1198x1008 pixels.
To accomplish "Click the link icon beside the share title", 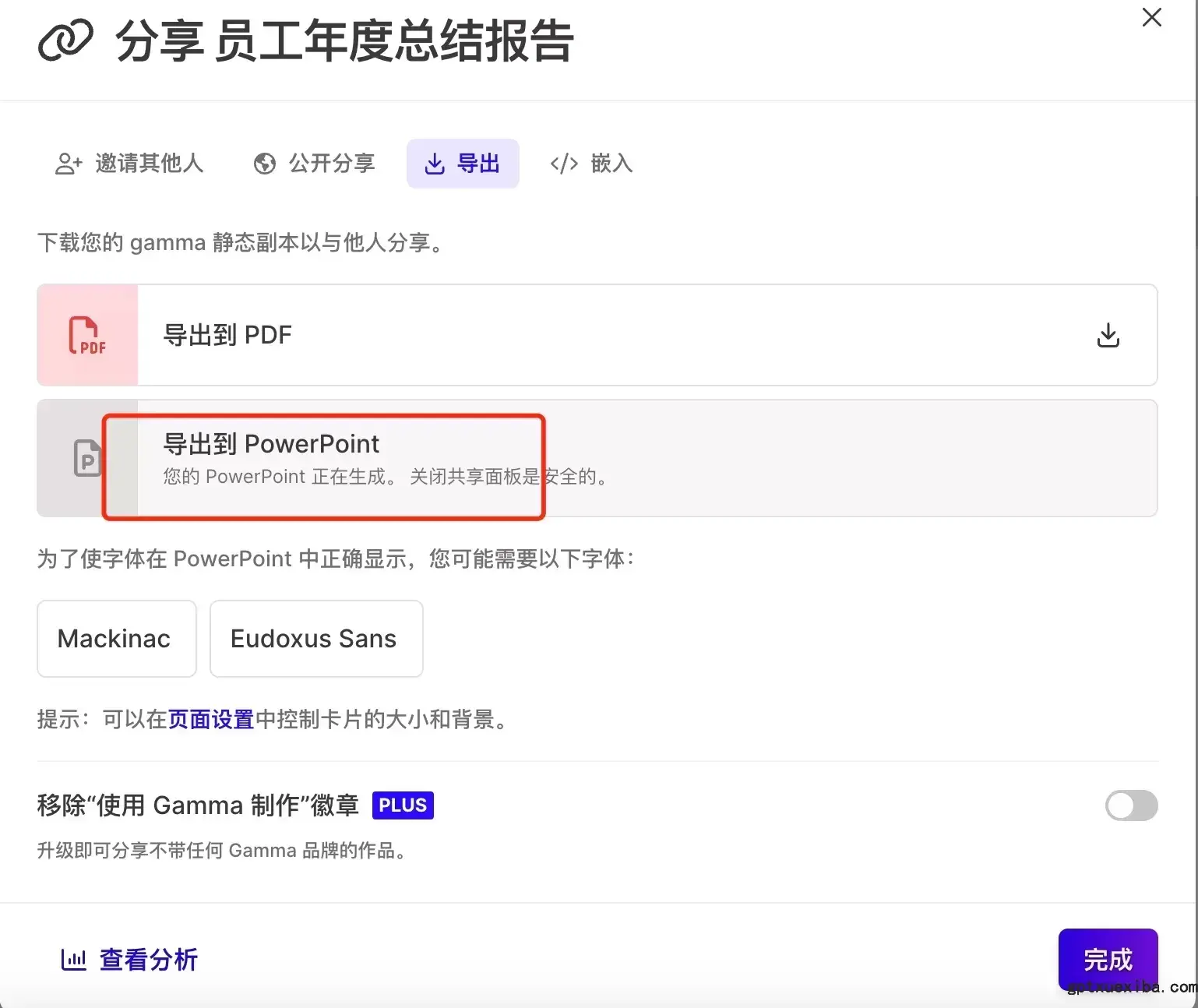I will click(x=65, y=41).
